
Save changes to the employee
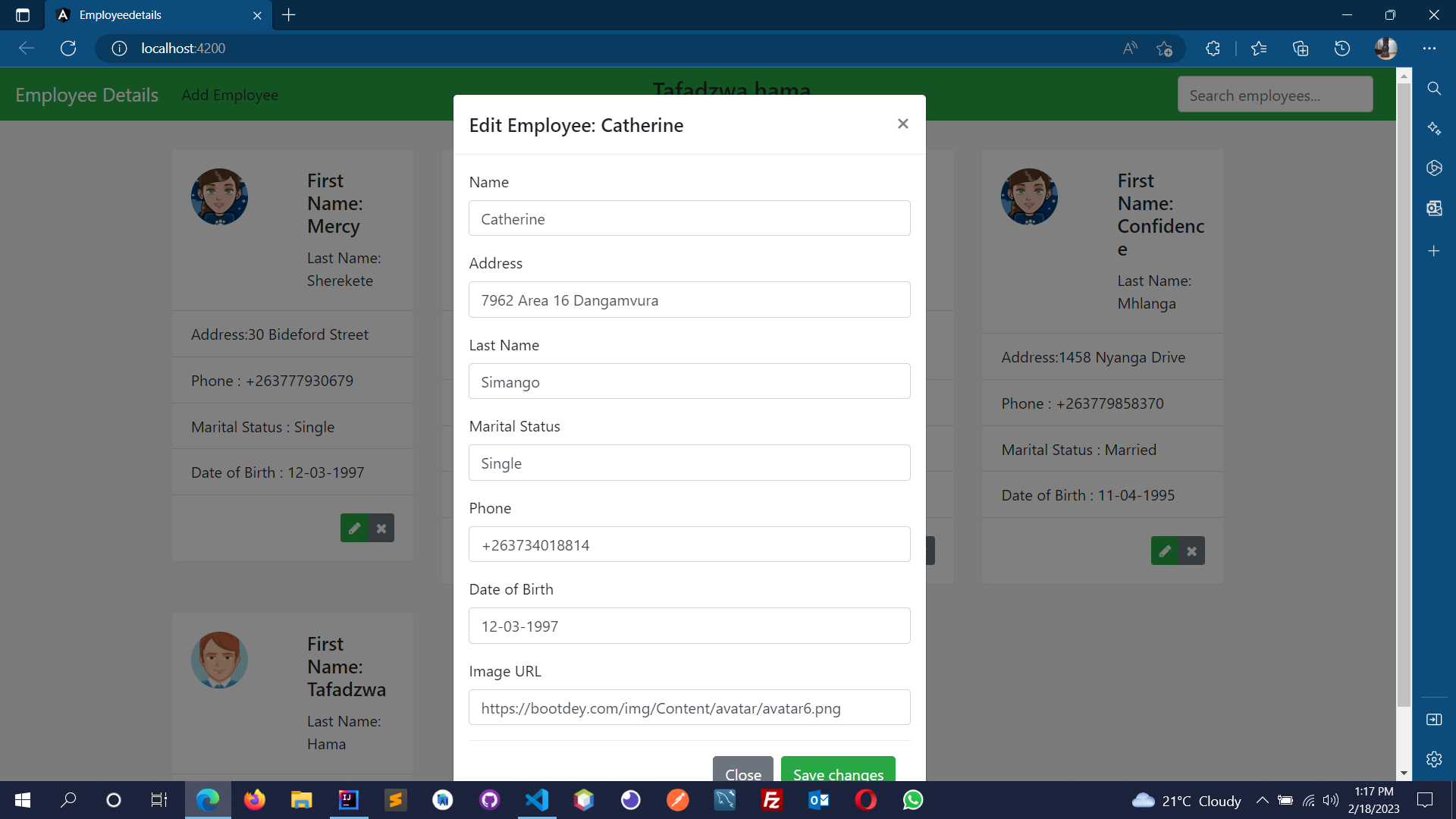tap(838, 770)
